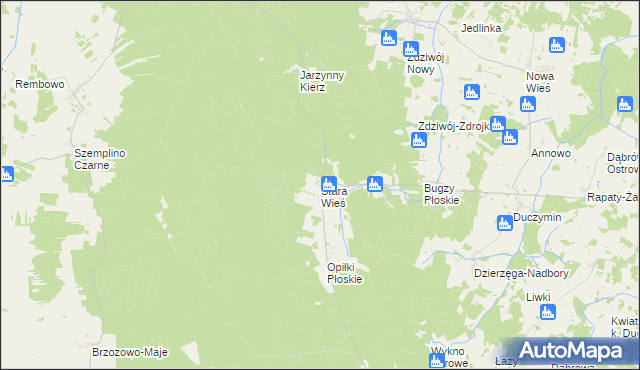Click the factory icon near Wykno
This screenshot has width=640, height=370.
pos(437,361)
